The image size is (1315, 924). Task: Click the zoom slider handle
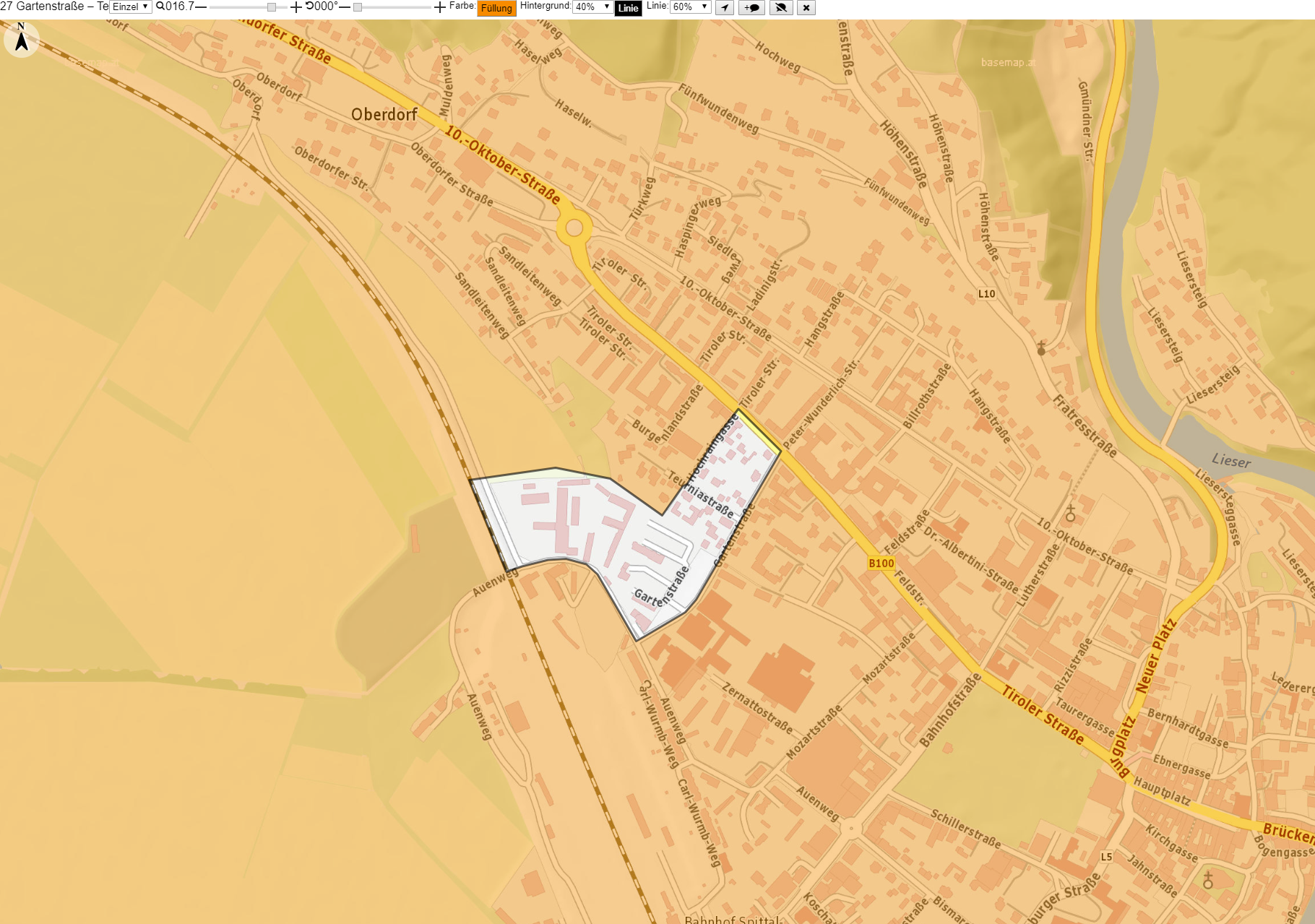click(x=271, y=7)
